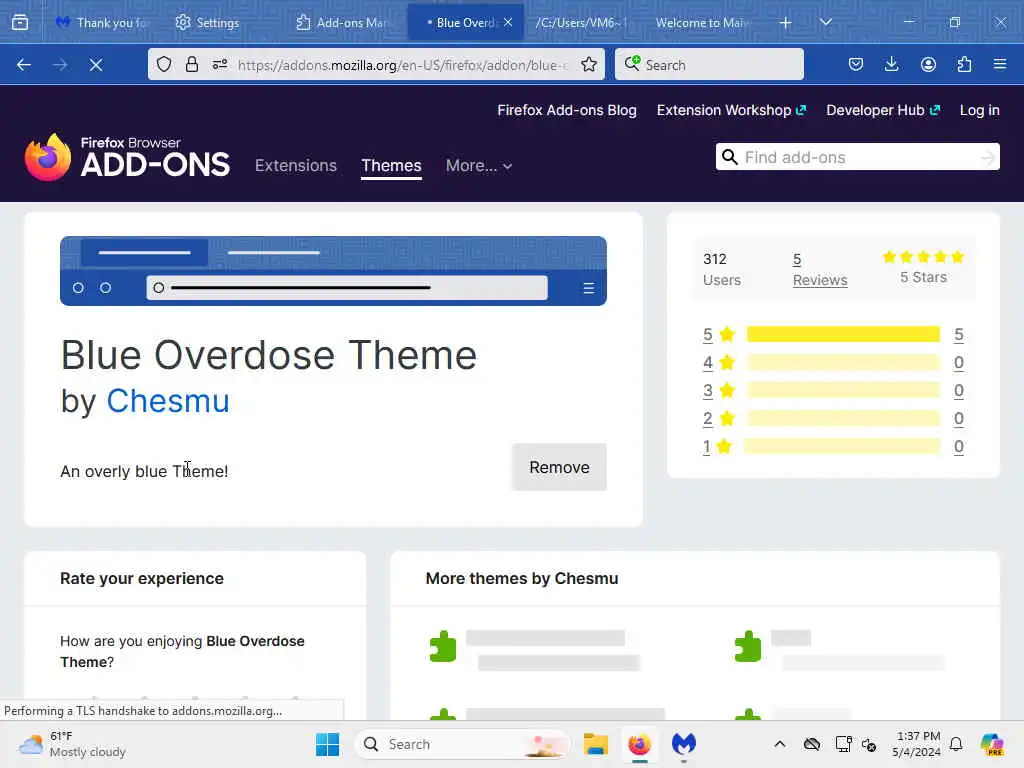Save page to Pocket

tap(856, 64)
